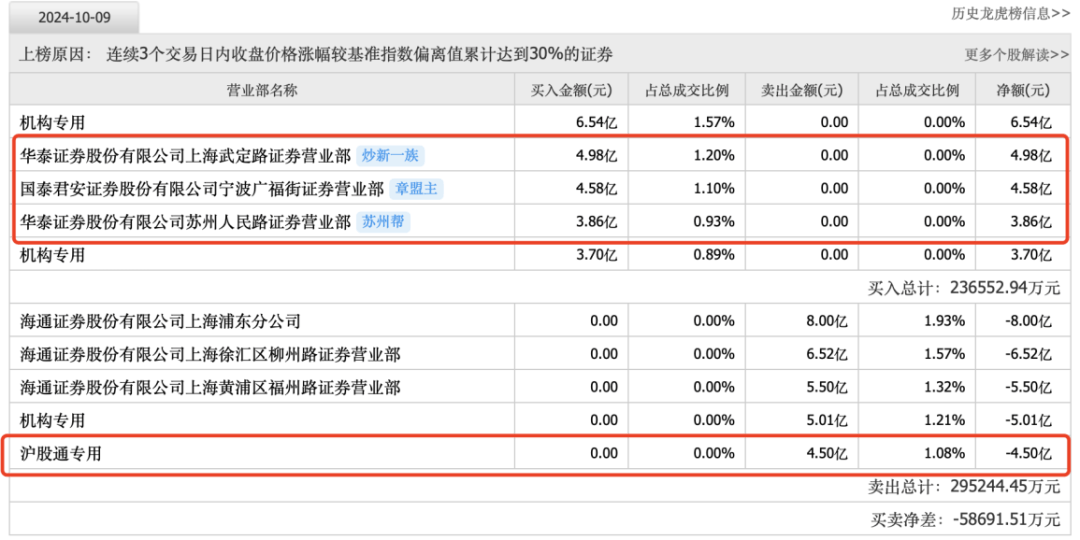Click the 苏州帮 tag
Screen dimensions: 1080x540
384,222
